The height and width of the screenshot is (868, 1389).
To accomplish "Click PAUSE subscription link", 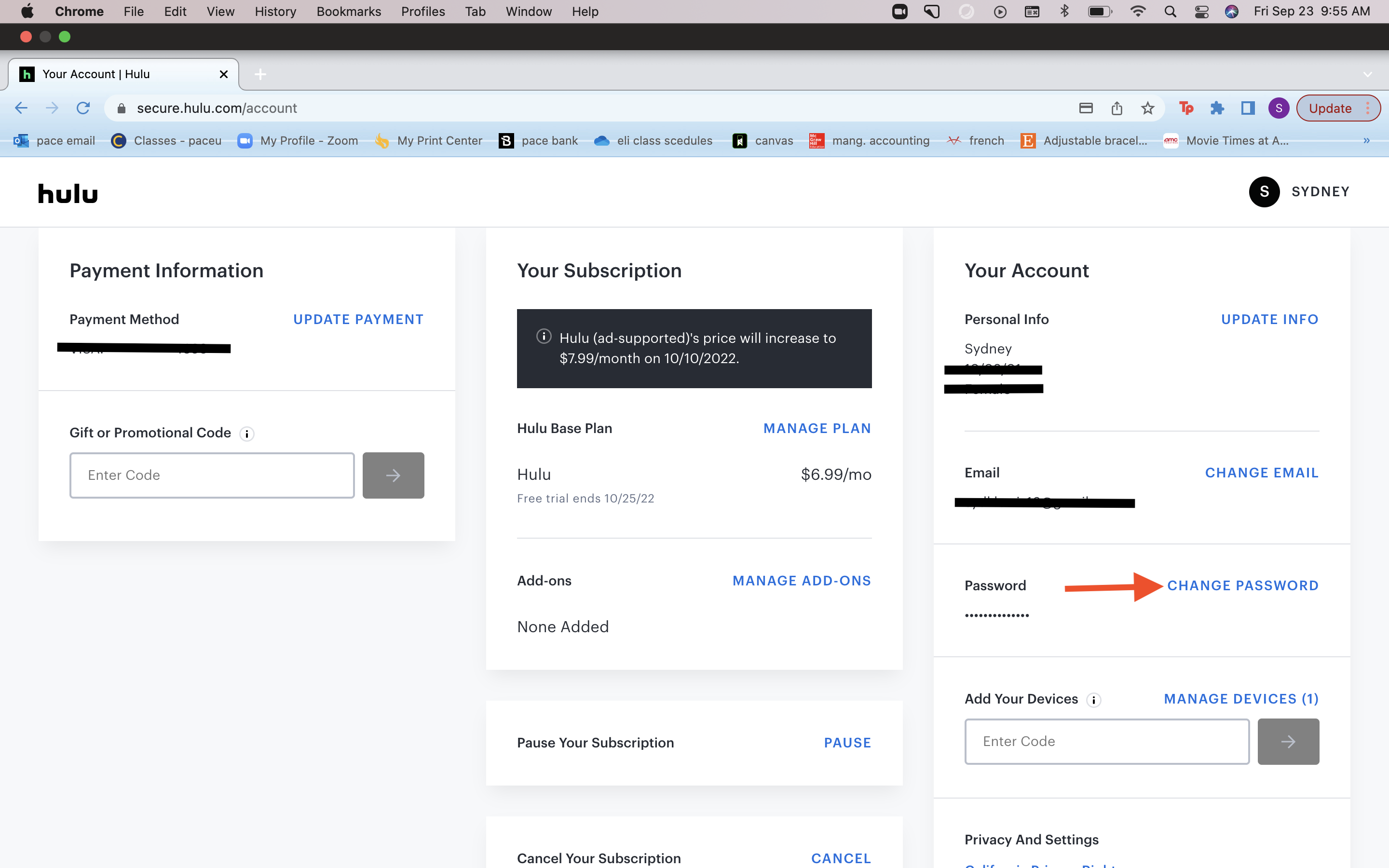I will tap(848, 743).
